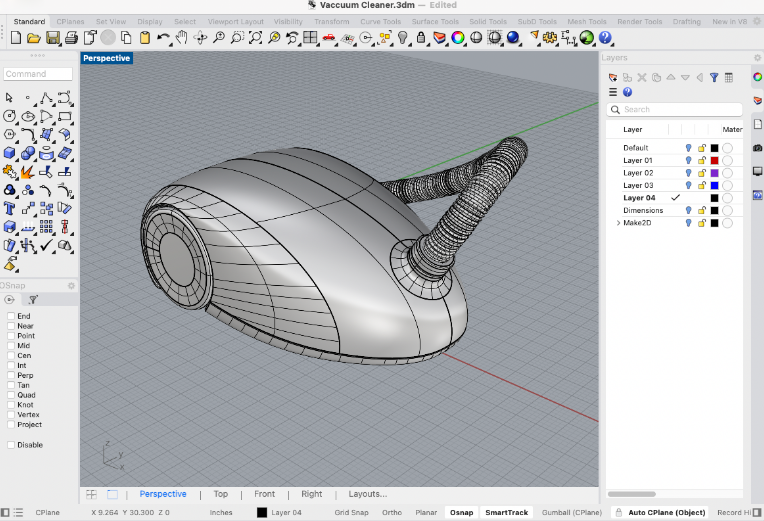Viewport: 764px width, 521px height.
Task: Click the New Layer icon in Layers panel
Action: click(613, 77)
